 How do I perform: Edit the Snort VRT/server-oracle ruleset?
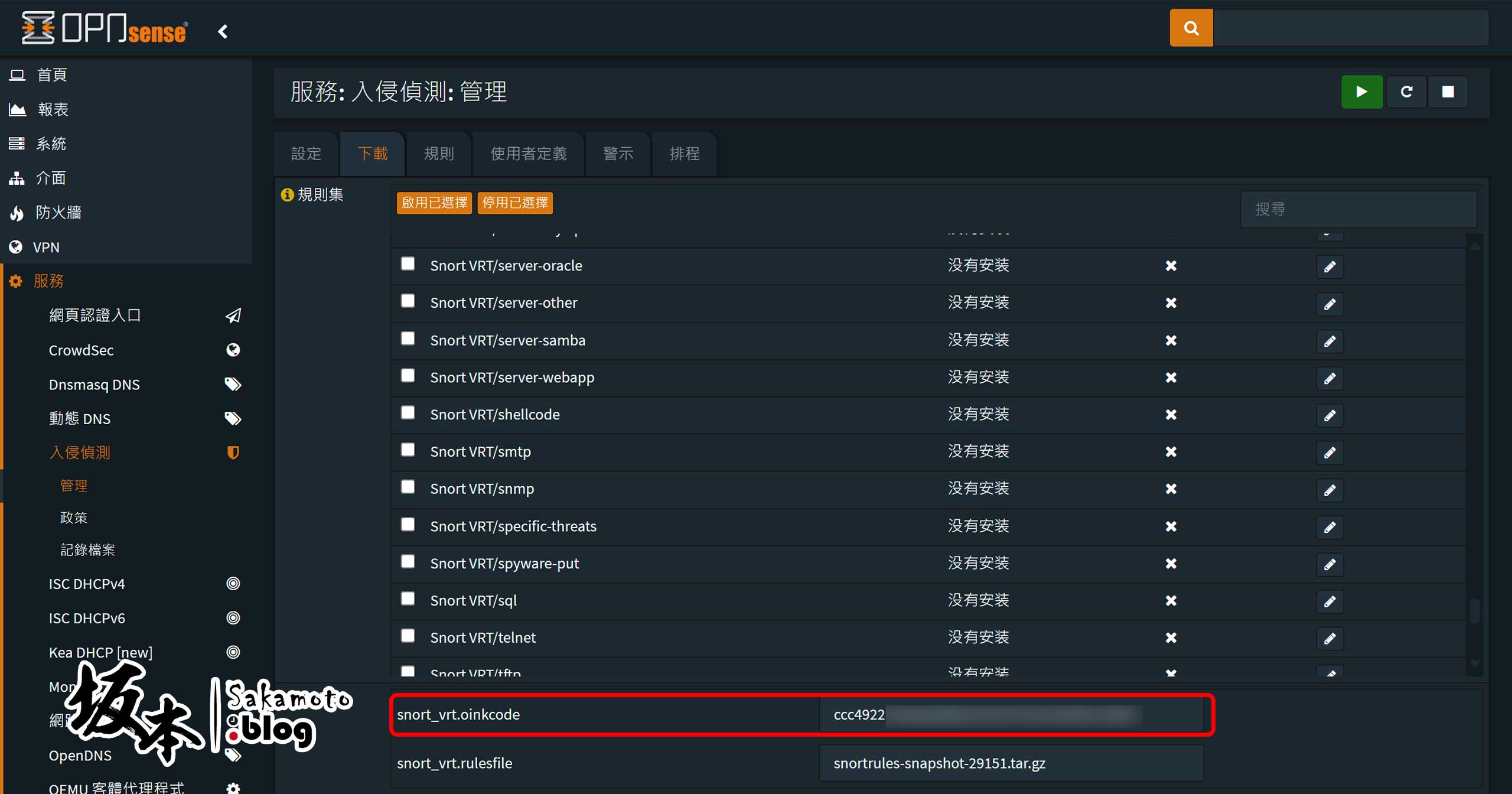pos(1329,266)
